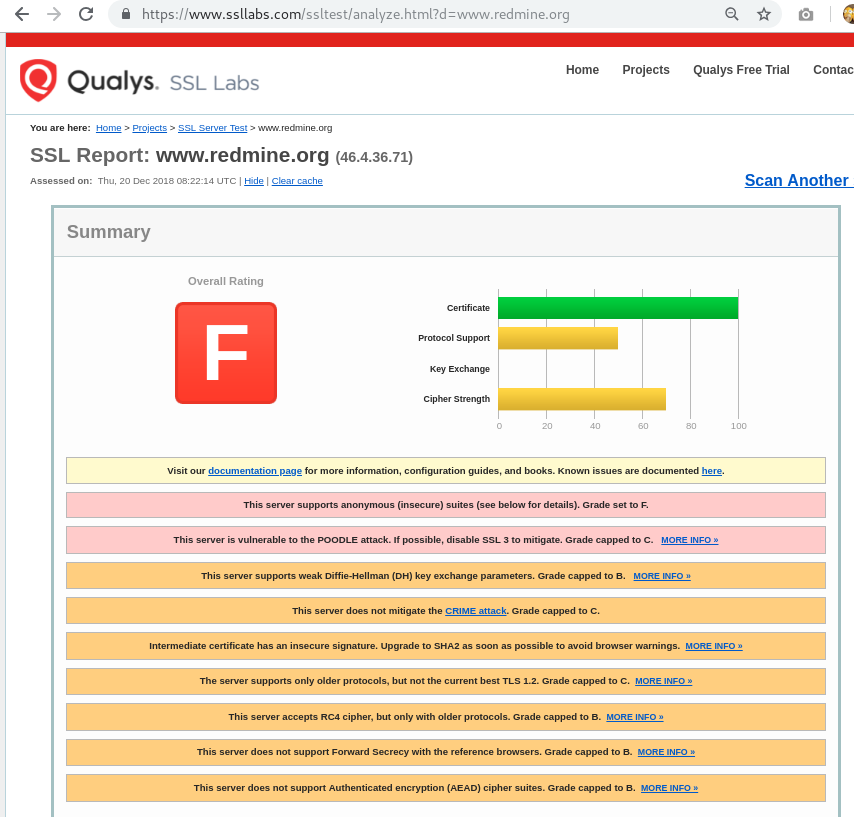Click the anonymous suites 'Grade set to F' warning
The image size is (854, 817).
click(x=446, y=505)
